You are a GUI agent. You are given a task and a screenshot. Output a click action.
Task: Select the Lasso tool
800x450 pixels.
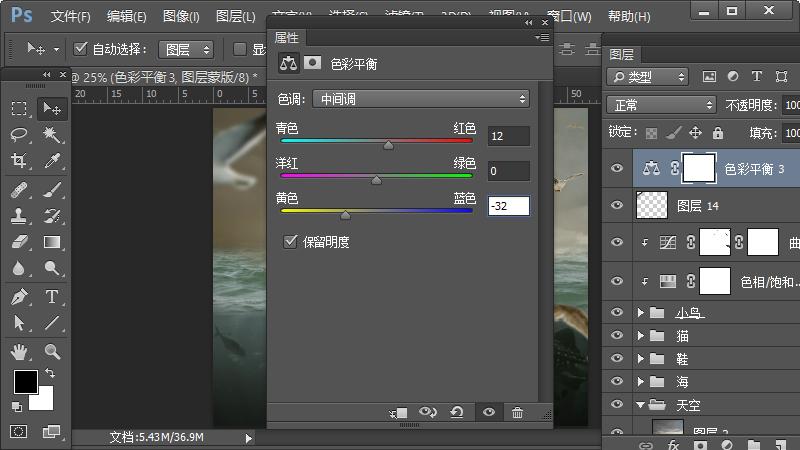(x=19, y=135)
